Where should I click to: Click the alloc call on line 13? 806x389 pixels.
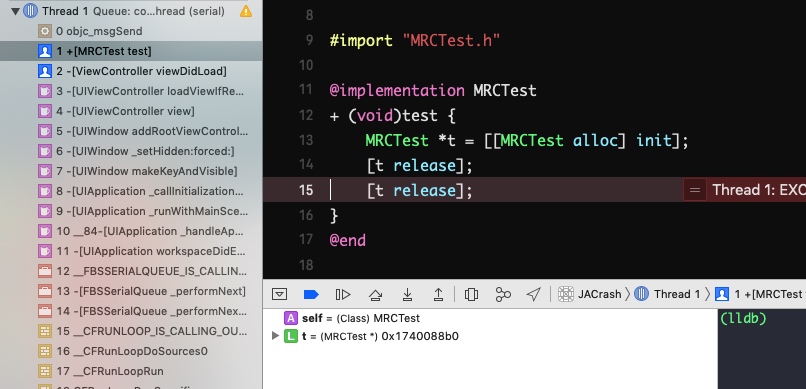[x=595, y=140]
